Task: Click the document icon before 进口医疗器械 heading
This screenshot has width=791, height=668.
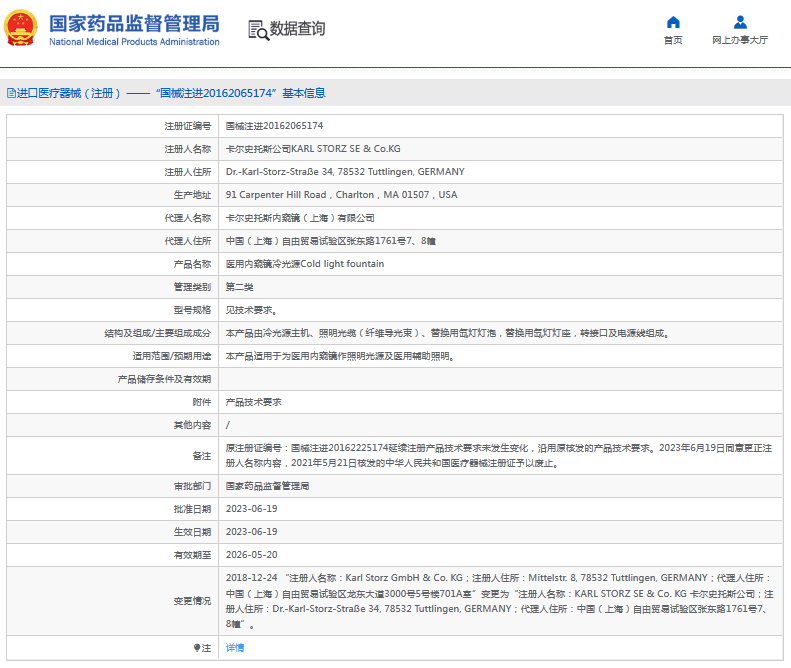Action: 11,93
